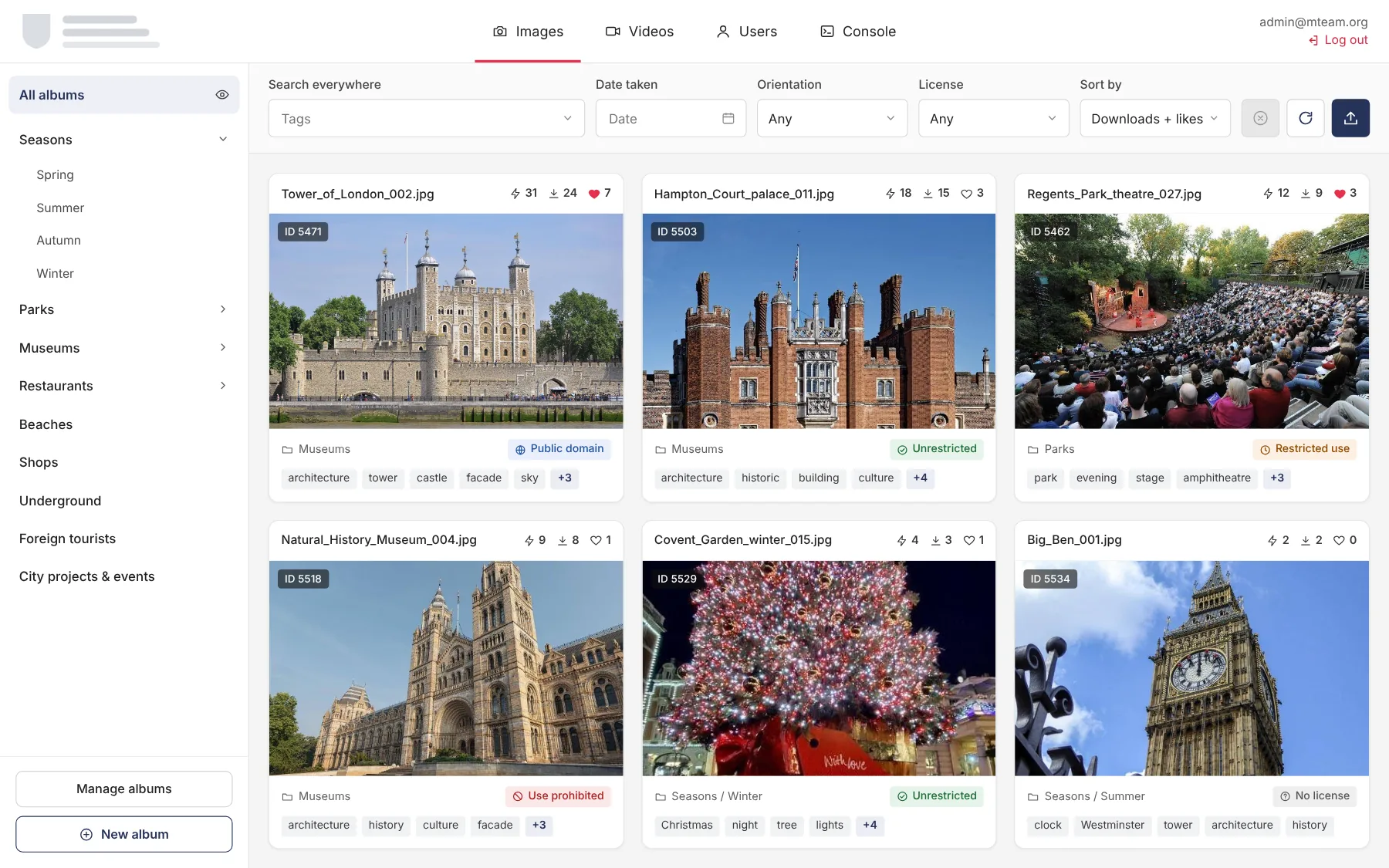Image resolution: width=1389 pixels, height=868 pixels.
Task: Expand the Parks album group
Action: point(223,309)
